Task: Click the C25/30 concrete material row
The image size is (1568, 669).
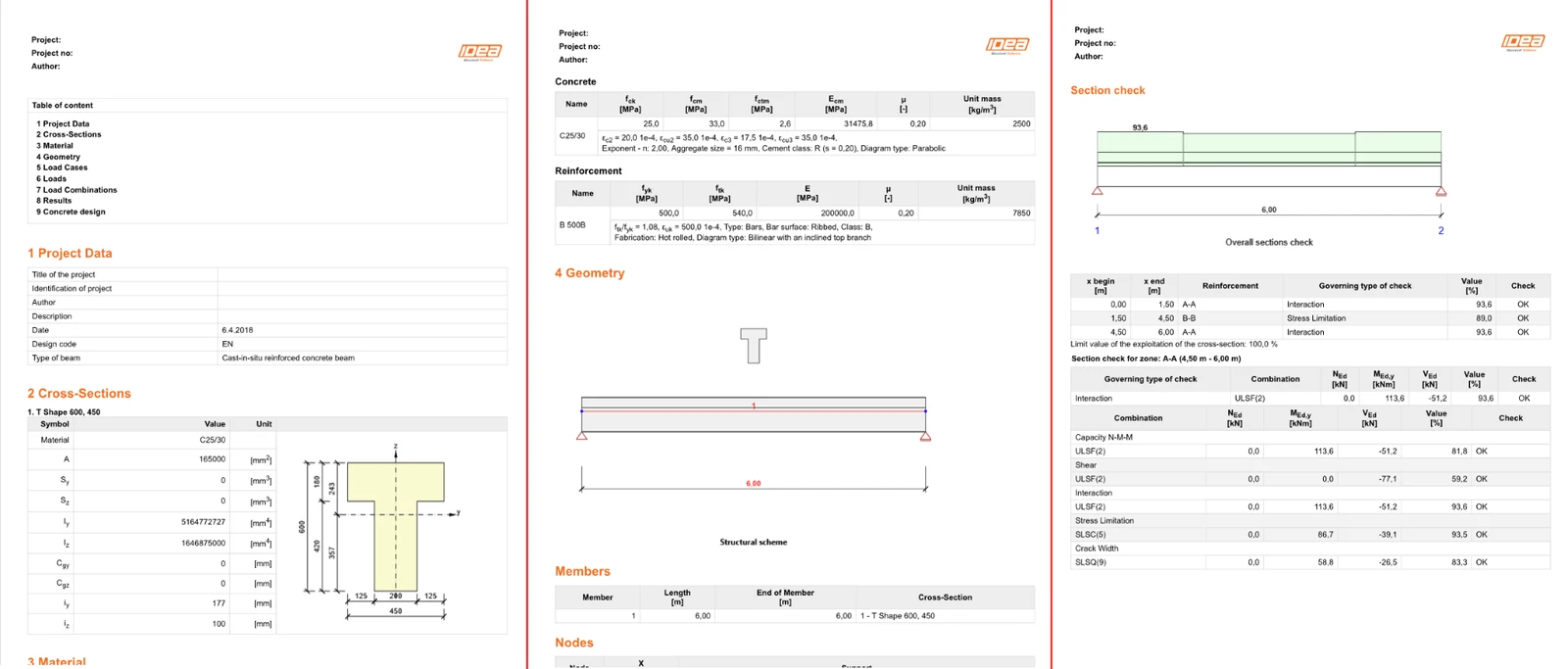Action: [795, 135]
